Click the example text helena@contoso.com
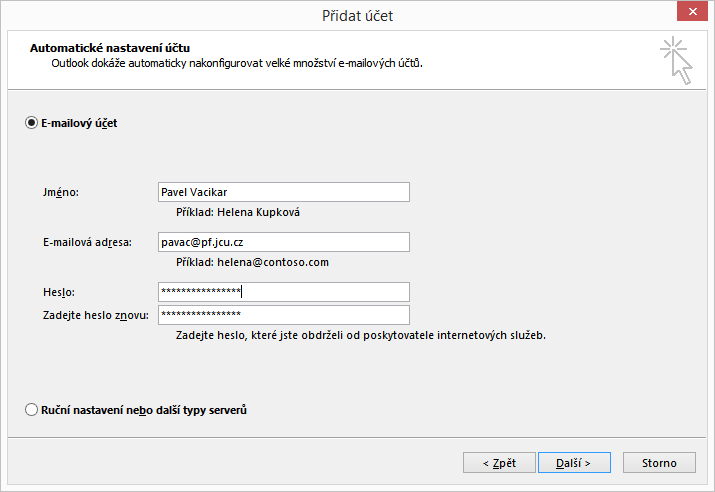Viewport: 715px width, 492px height. 273,262
